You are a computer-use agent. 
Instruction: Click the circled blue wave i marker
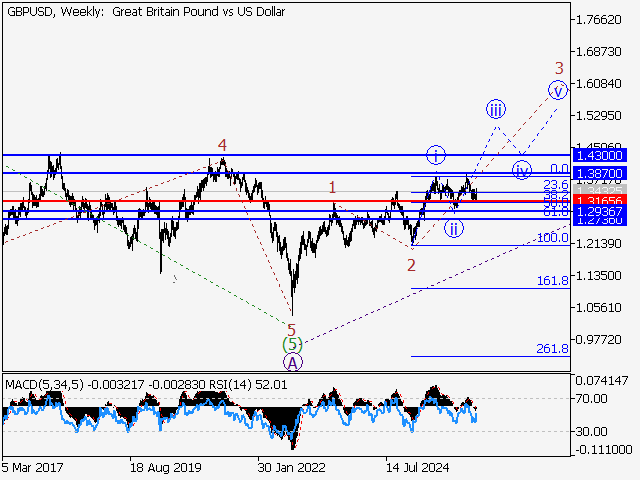(436, 154)
